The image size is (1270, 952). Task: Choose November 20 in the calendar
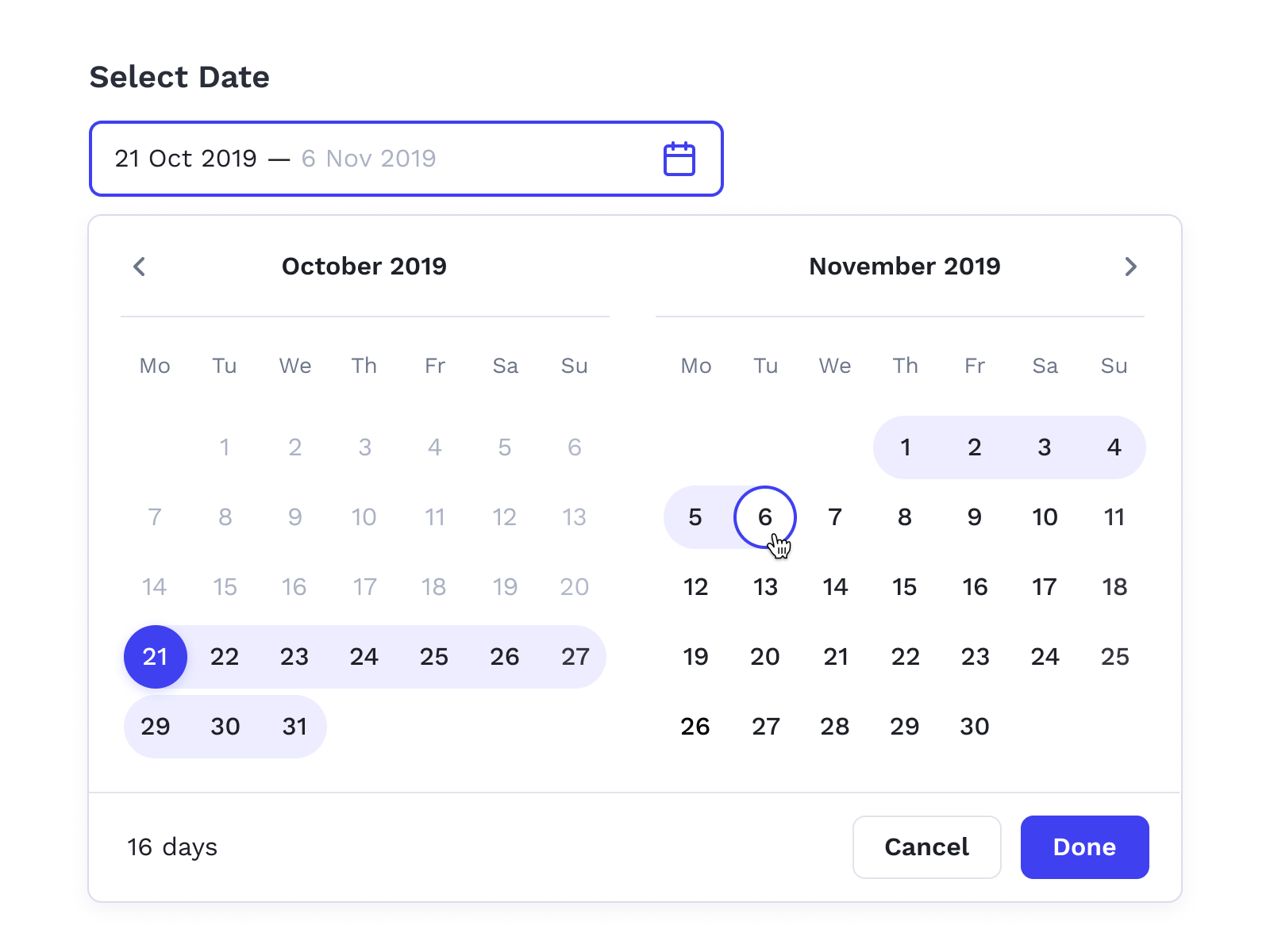pos(764,656)
